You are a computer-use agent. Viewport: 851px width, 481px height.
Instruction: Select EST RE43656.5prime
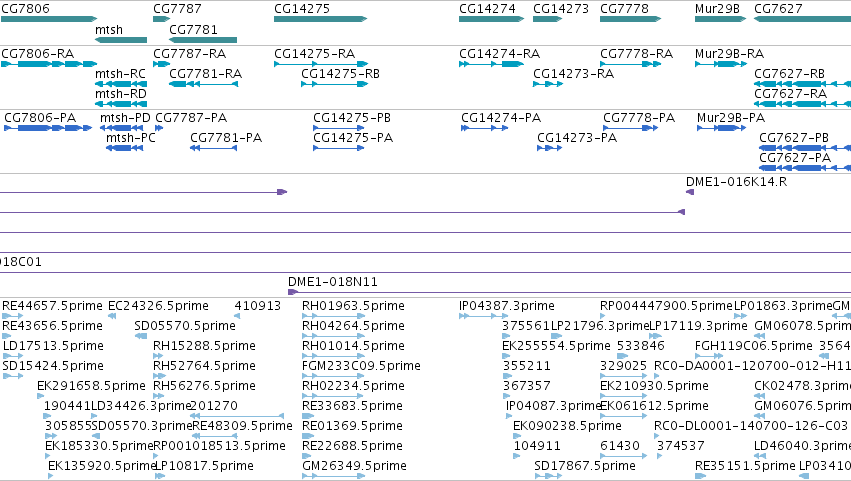pos(52,326)
